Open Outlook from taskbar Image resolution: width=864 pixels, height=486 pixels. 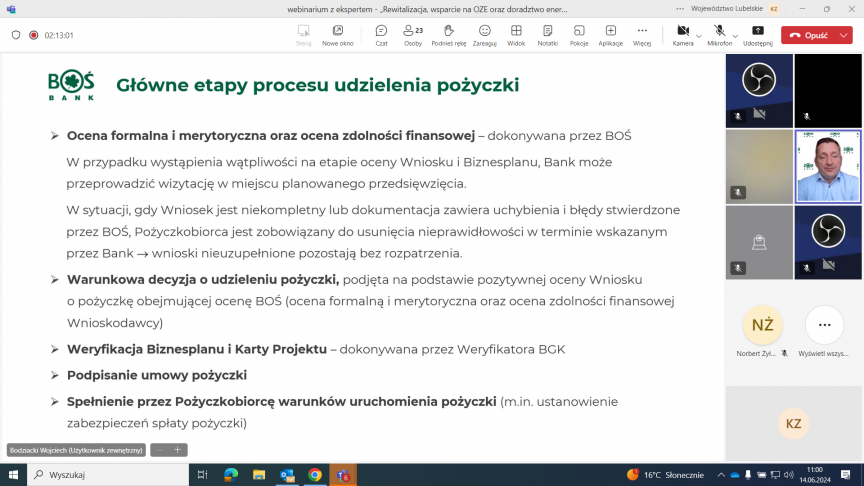[287, 474]
